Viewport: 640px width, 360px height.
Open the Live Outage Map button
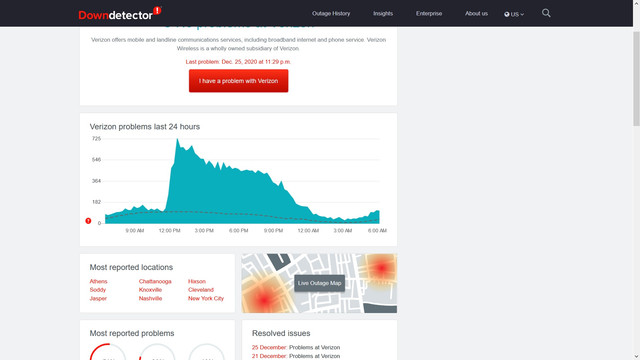(319, 283)
